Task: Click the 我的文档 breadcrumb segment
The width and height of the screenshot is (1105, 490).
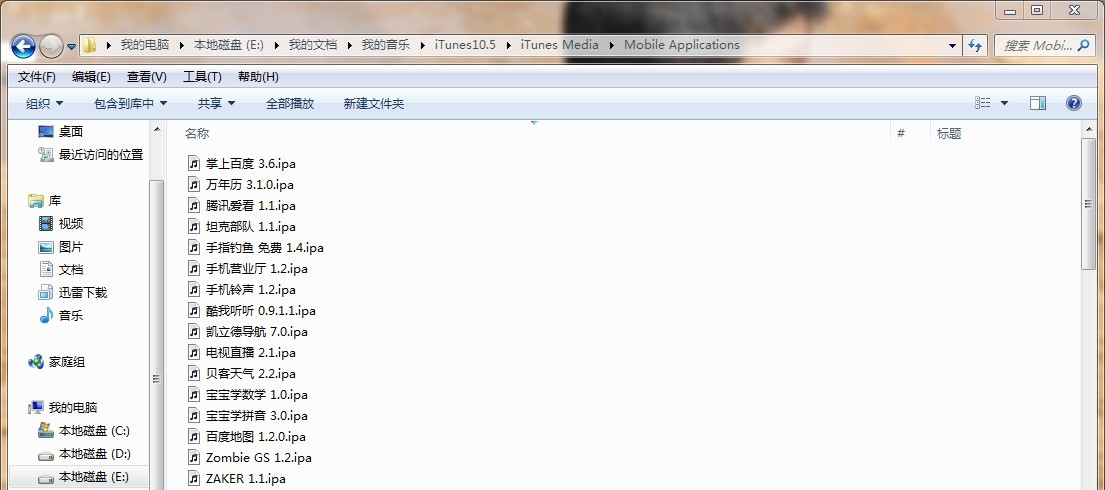Action: click(313, 45)
